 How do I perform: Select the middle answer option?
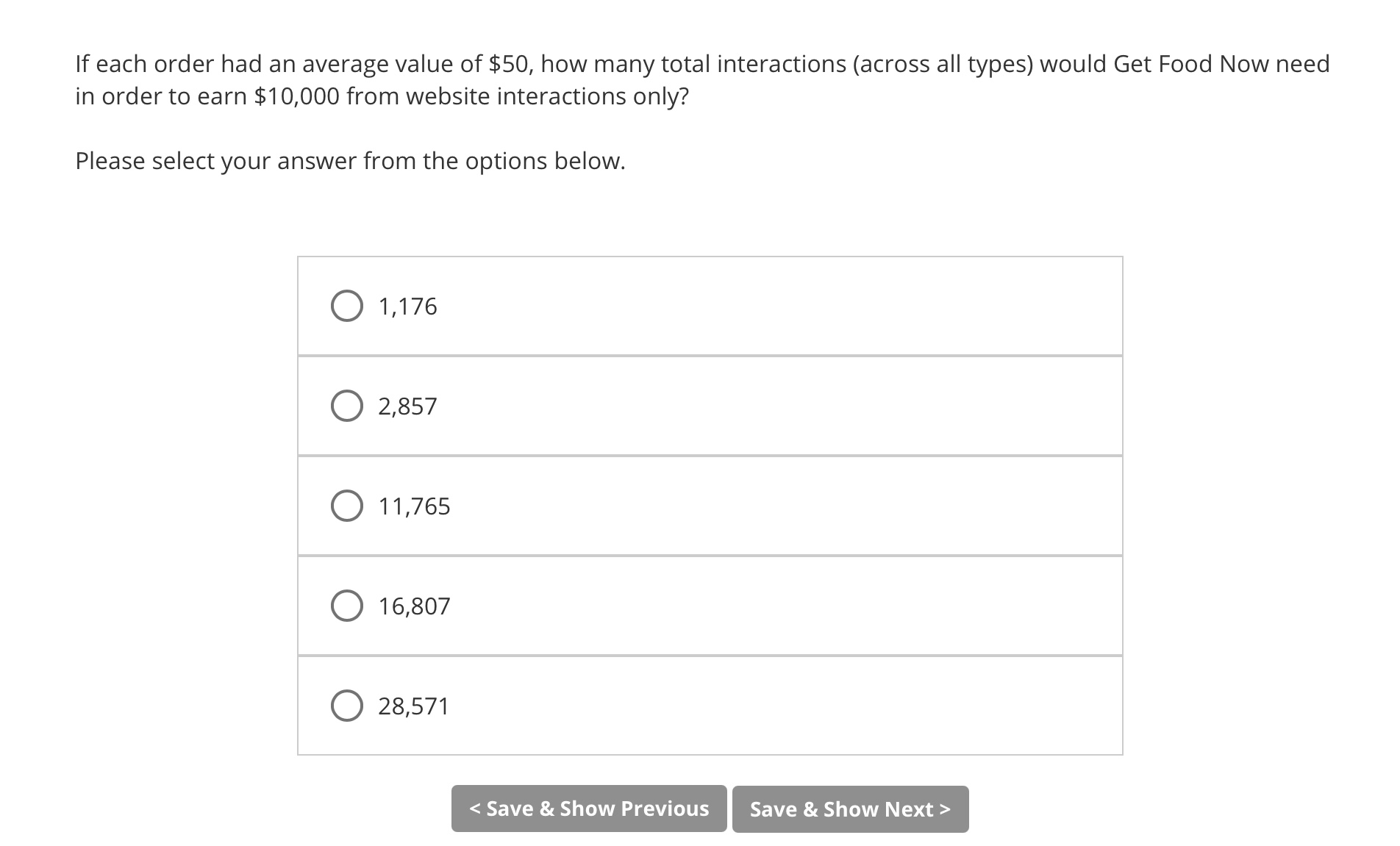pyautogui.click(x=347, y=505)
